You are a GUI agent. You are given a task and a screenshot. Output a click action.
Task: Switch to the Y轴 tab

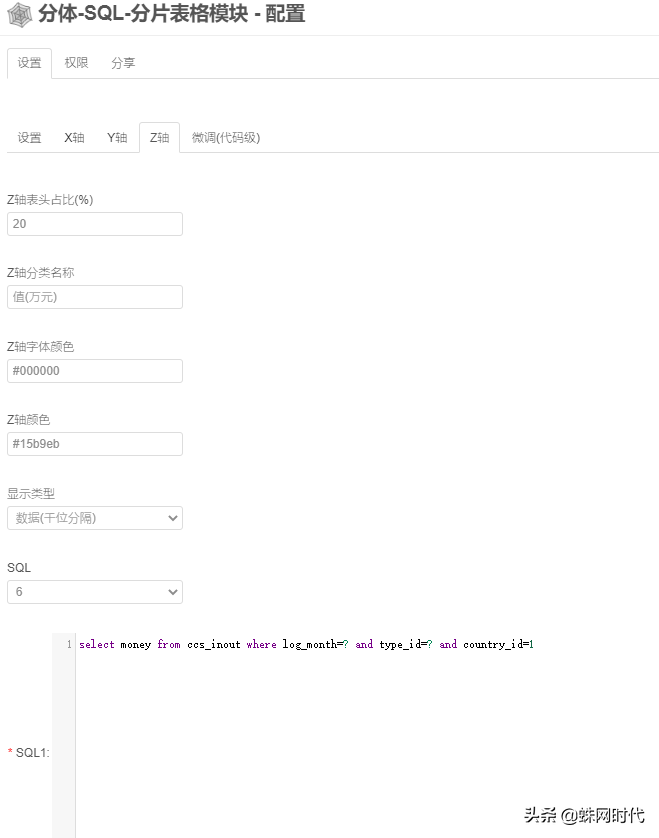click(117, 138)
